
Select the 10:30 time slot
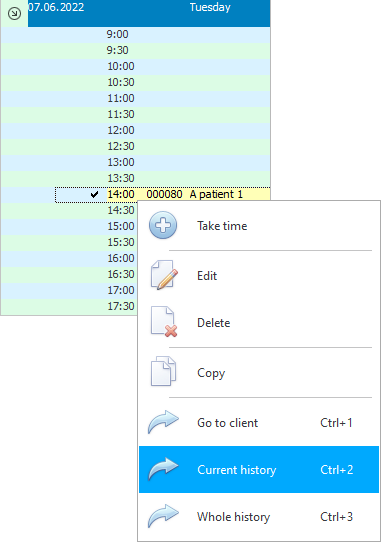tap(135, 82)
